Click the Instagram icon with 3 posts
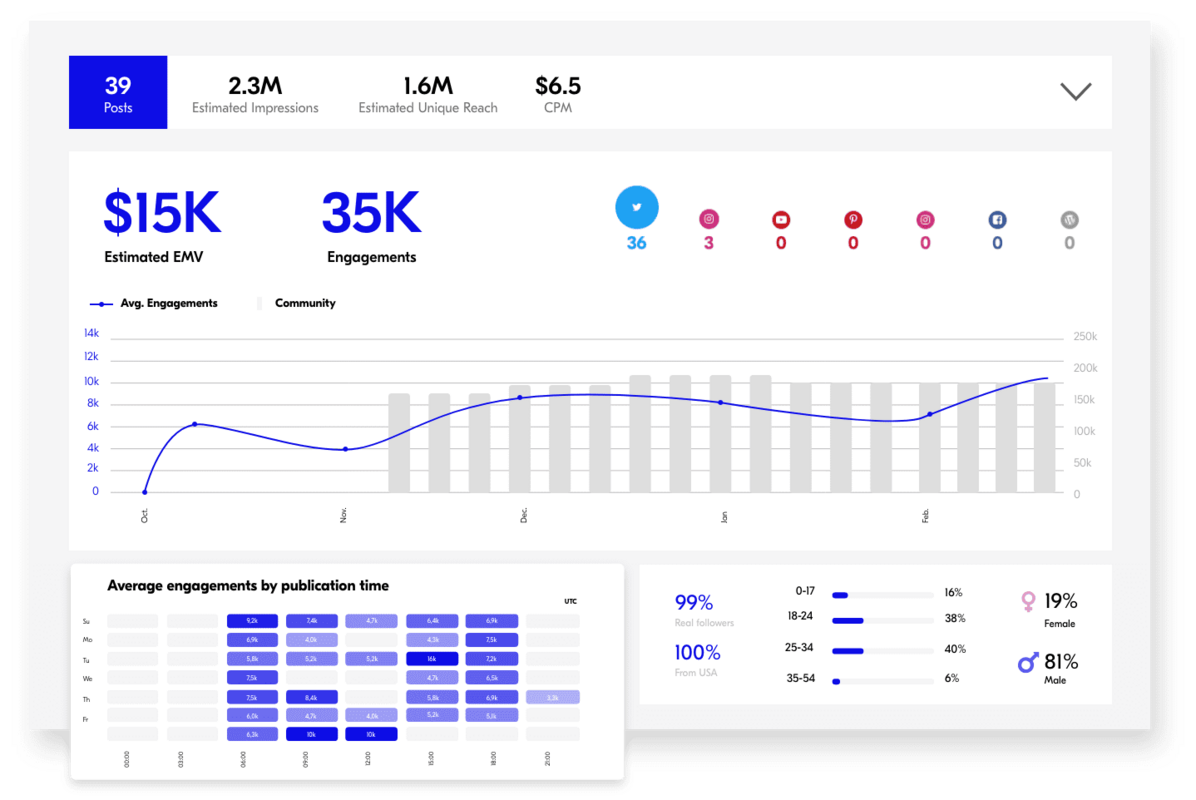 pos(709,219)
